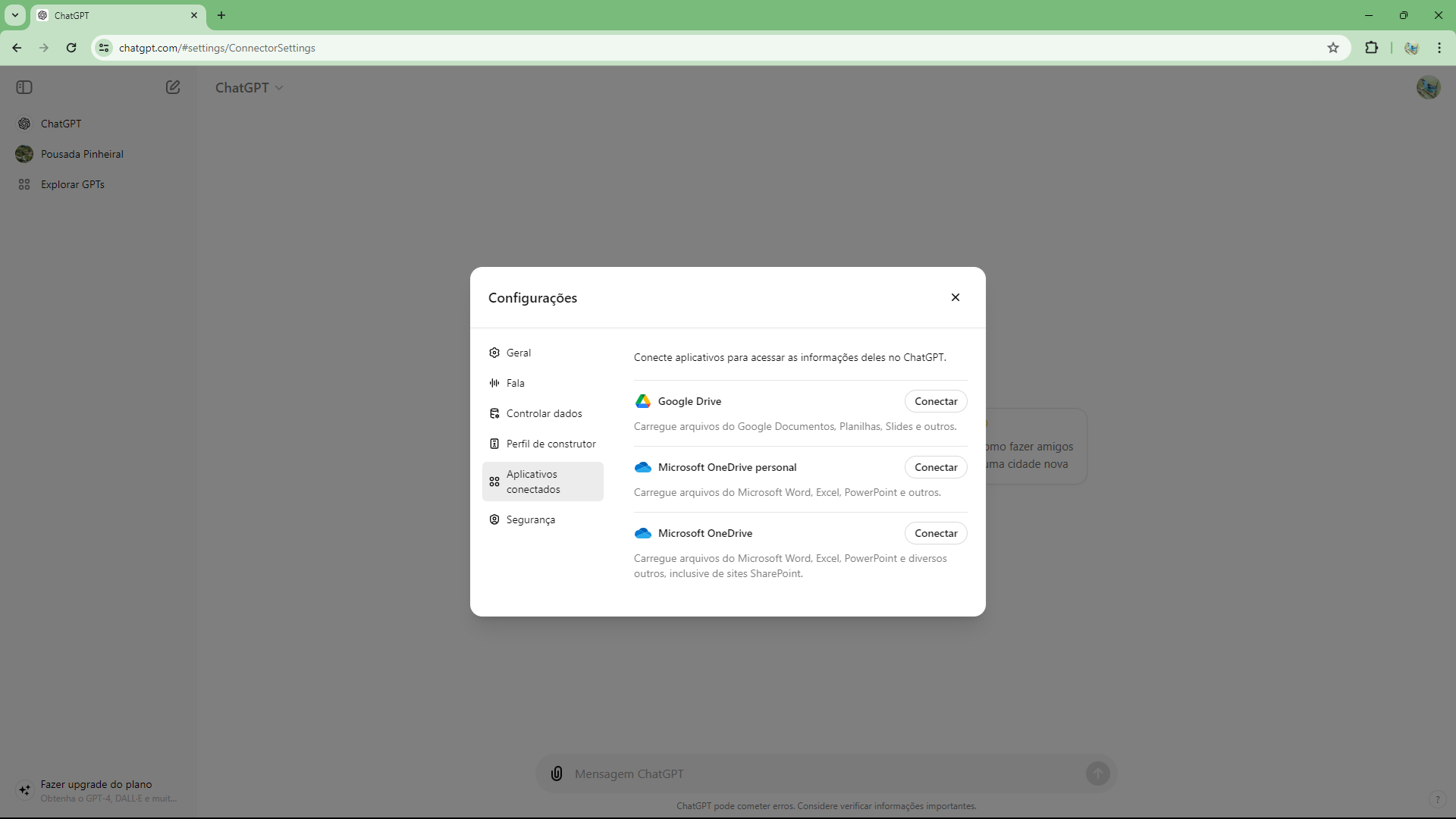Click the Microsoft OneDrive SharePoint cloud icon
The height and width of the screenshot is (819, 1456).
click(x=643, y=533)
